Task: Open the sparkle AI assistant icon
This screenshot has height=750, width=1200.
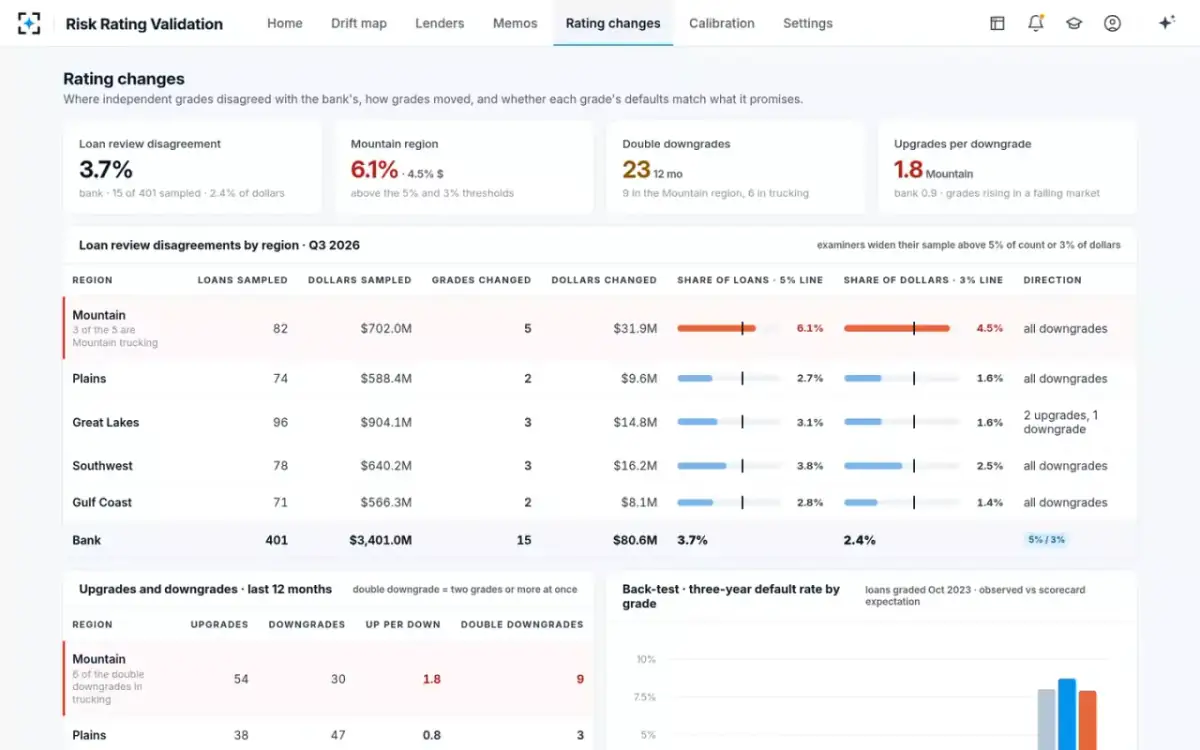Action: [1166, 23]
